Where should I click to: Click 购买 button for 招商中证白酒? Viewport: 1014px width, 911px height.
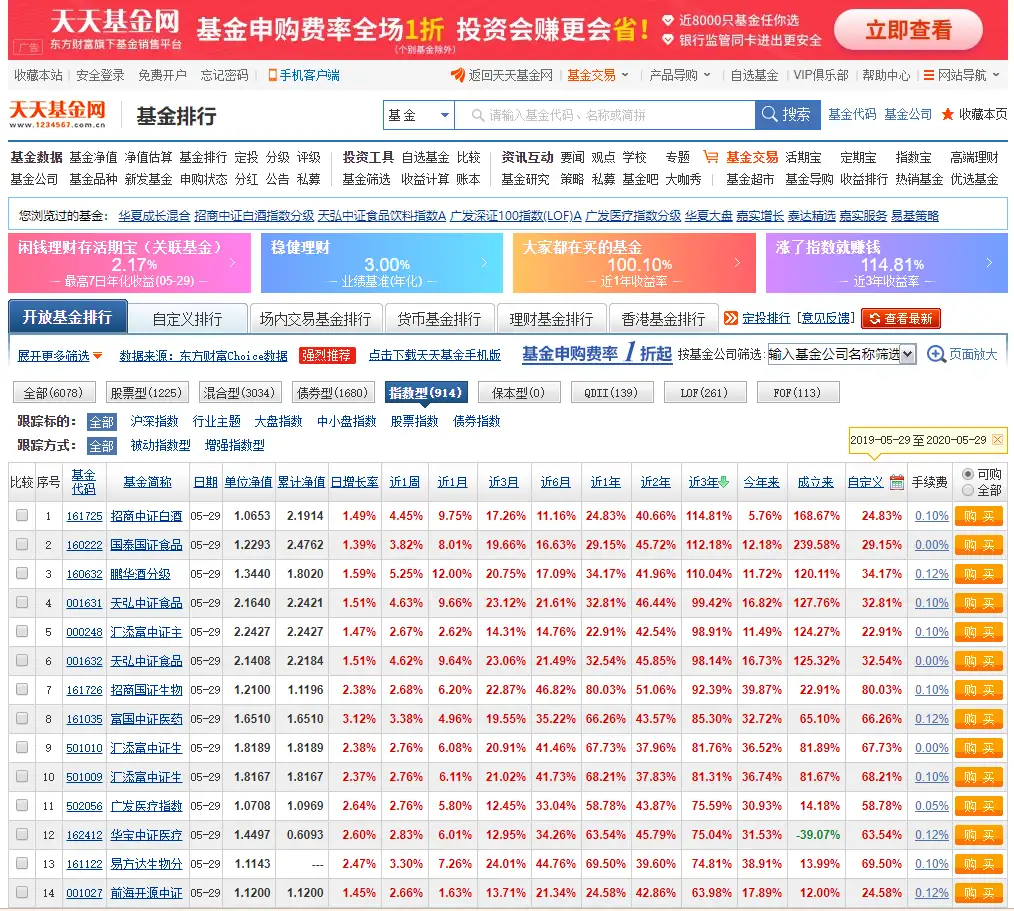pos(978,516)
